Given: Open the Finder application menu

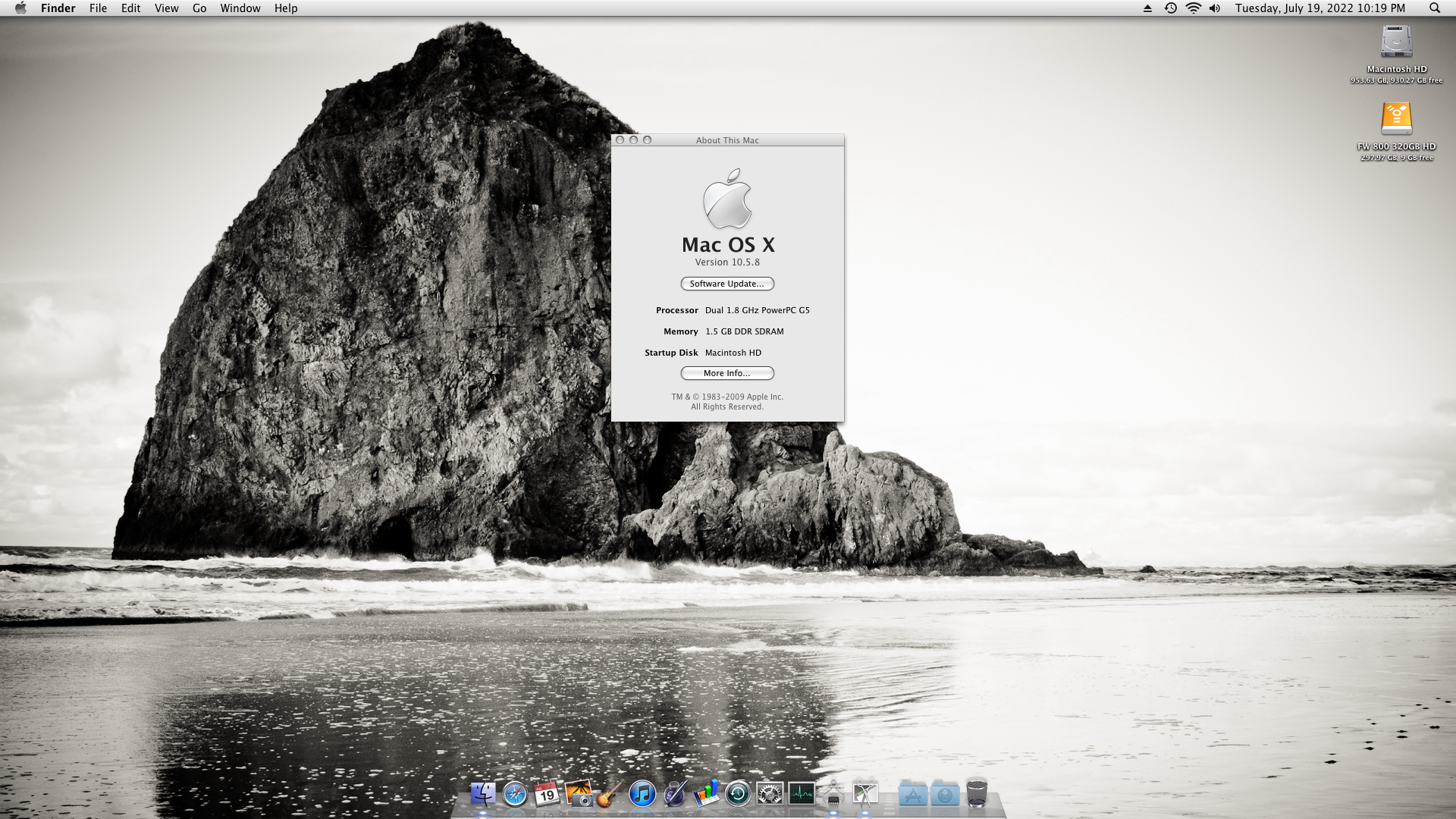Looking at the screenshot, I should pos(58,8).
